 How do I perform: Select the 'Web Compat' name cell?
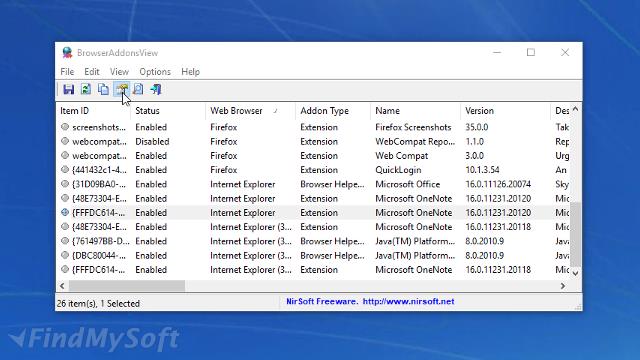click(x=402, y=156)
